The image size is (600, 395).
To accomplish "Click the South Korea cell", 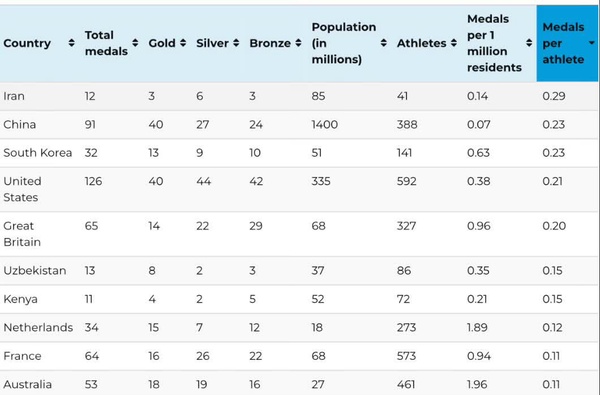I will tap(38, 153).
